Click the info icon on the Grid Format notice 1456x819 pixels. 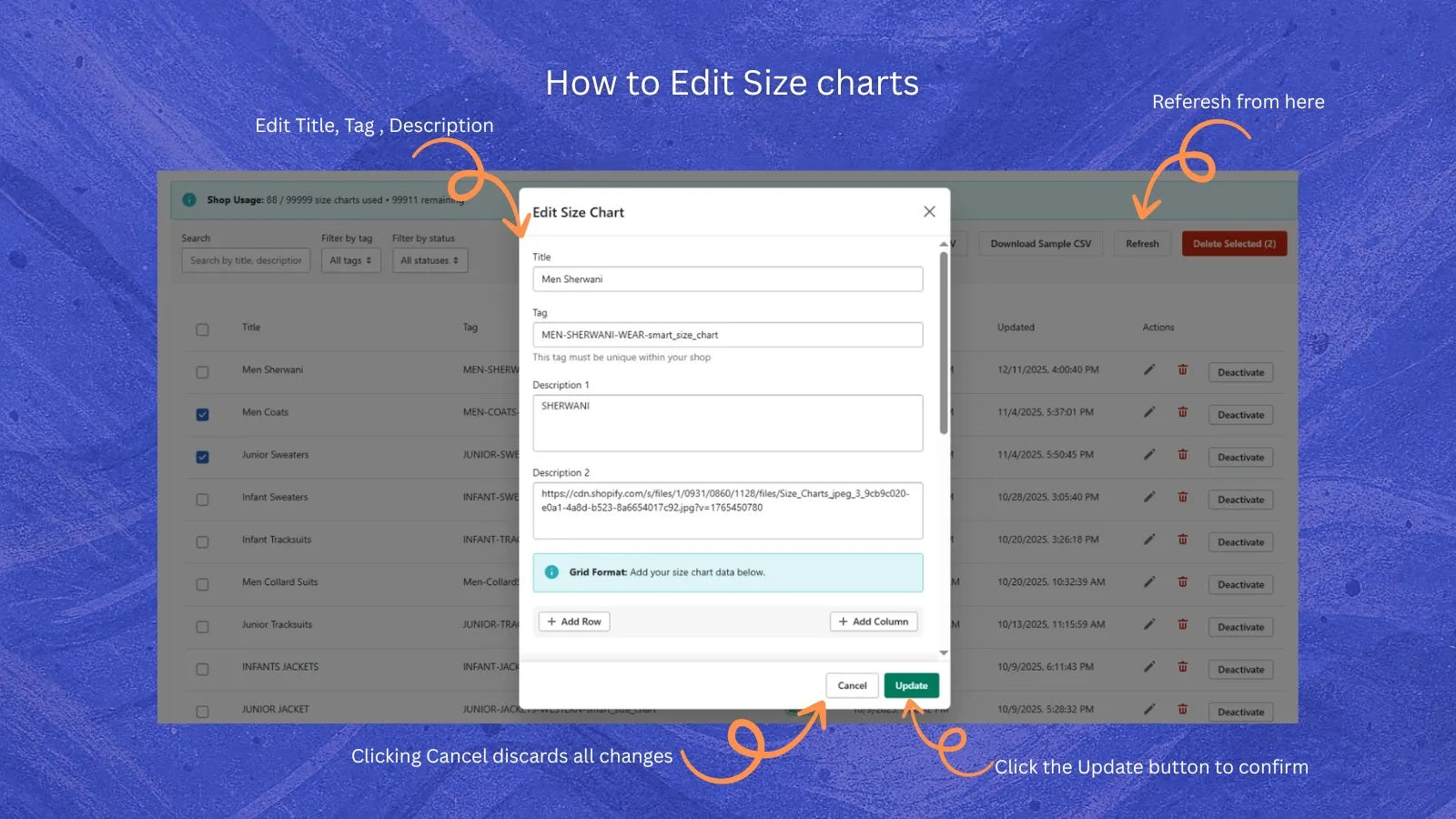pyautogui.click(x=551, y=571)
